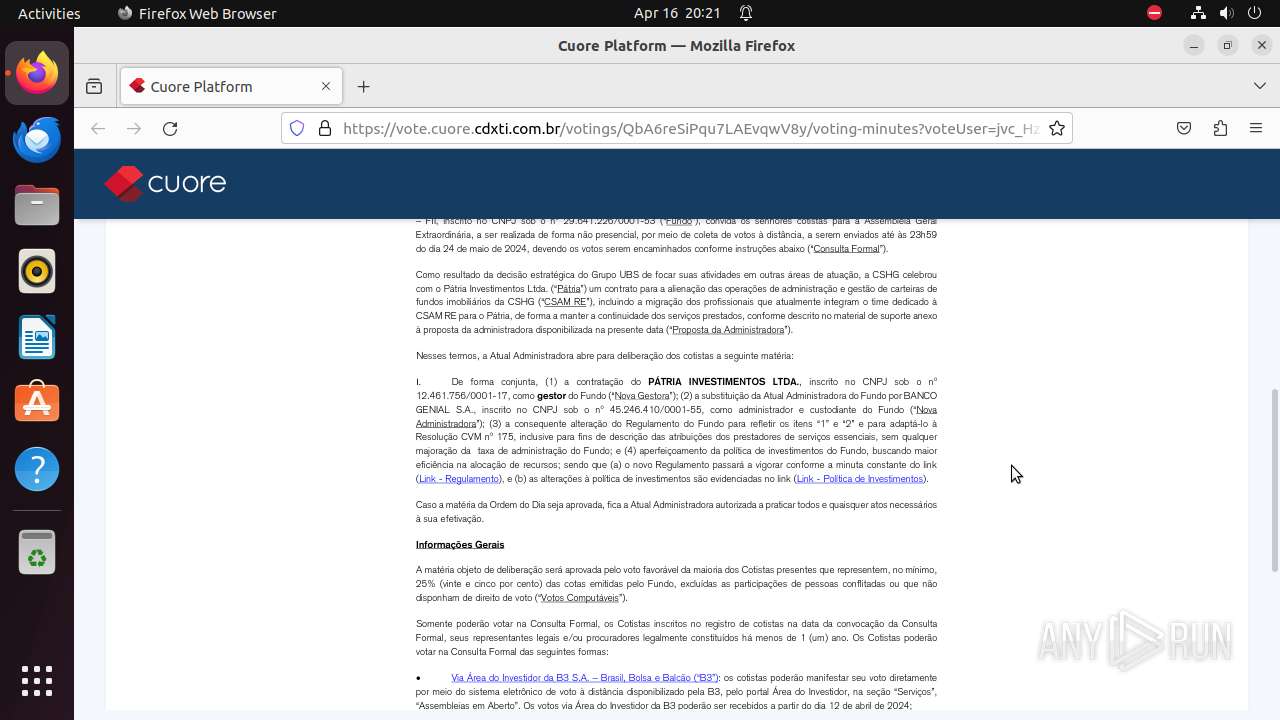The image size is (1280, 720).
Task: Click the Activities overview button
Action: click(x=49, y=13)
